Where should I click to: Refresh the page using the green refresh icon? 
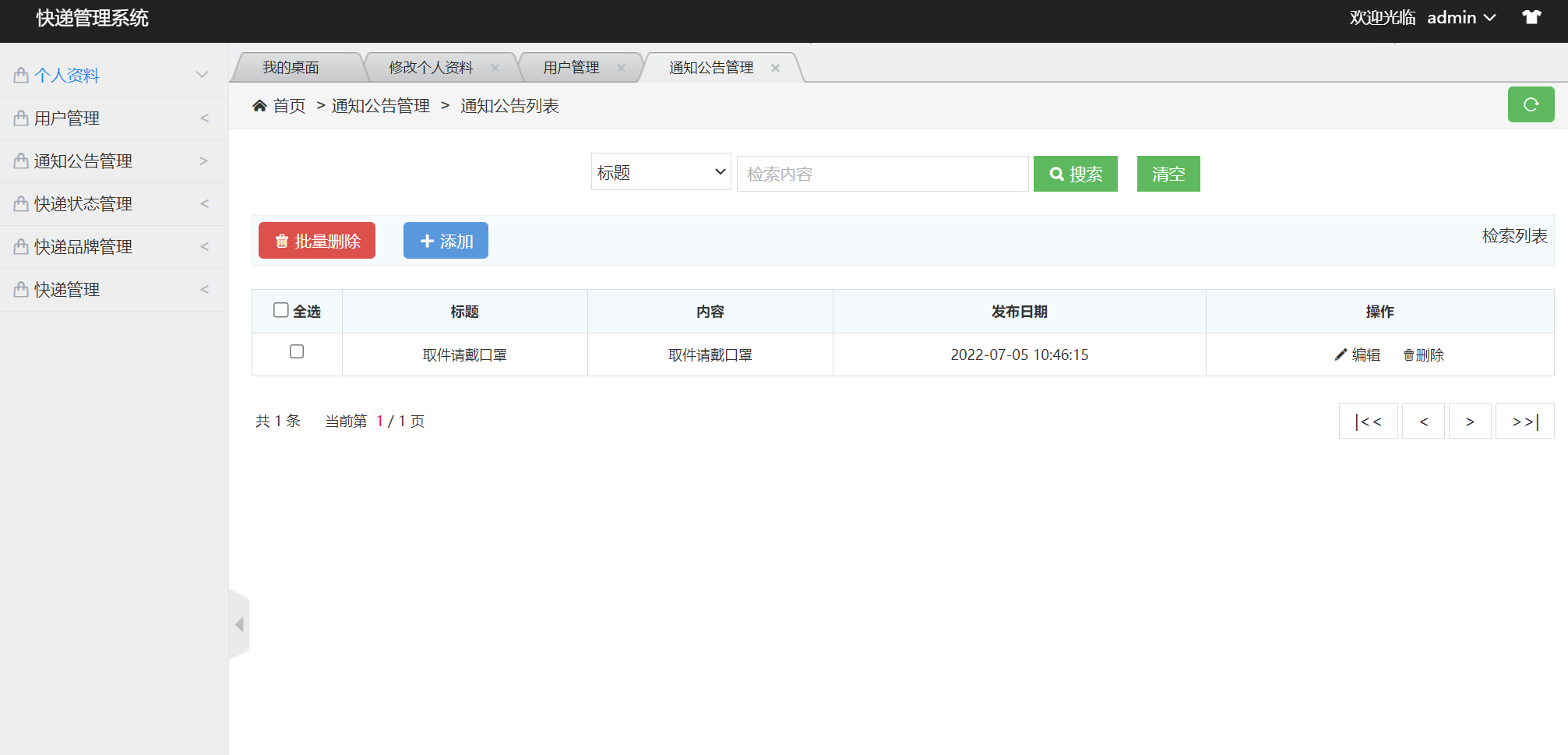(x=1531, y=104)
